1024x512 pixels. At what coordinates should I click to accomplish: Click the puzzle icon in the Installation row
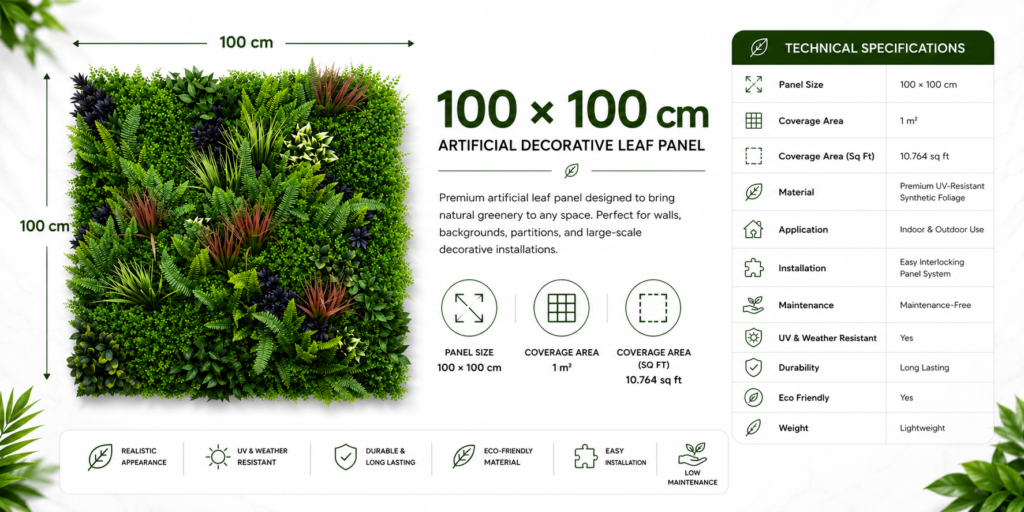(x=754, y=268)
